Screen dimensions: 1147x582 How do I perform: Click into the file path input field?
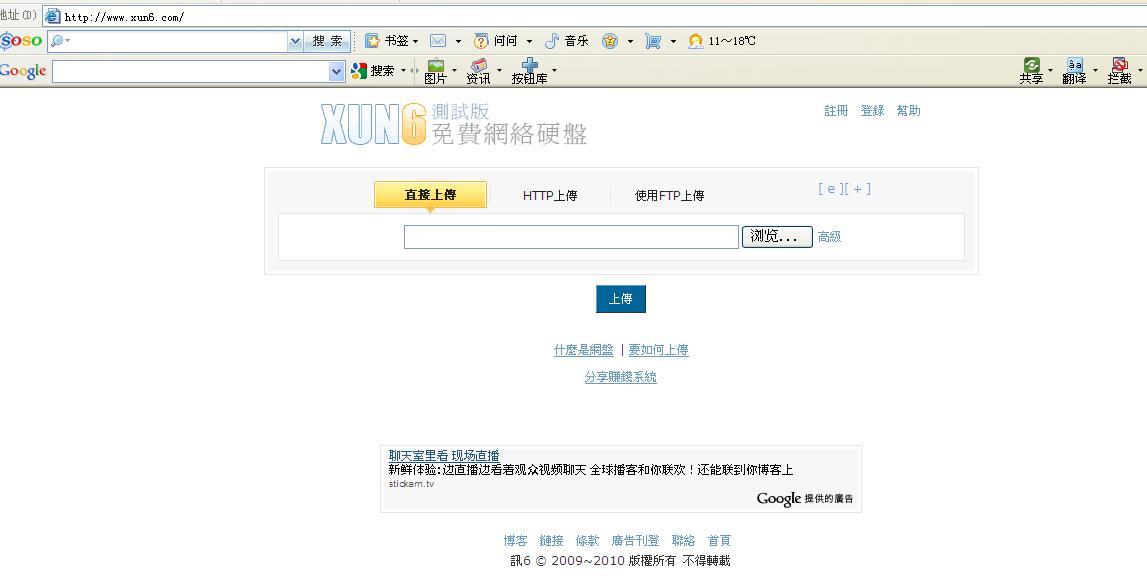tap(571, 237)
